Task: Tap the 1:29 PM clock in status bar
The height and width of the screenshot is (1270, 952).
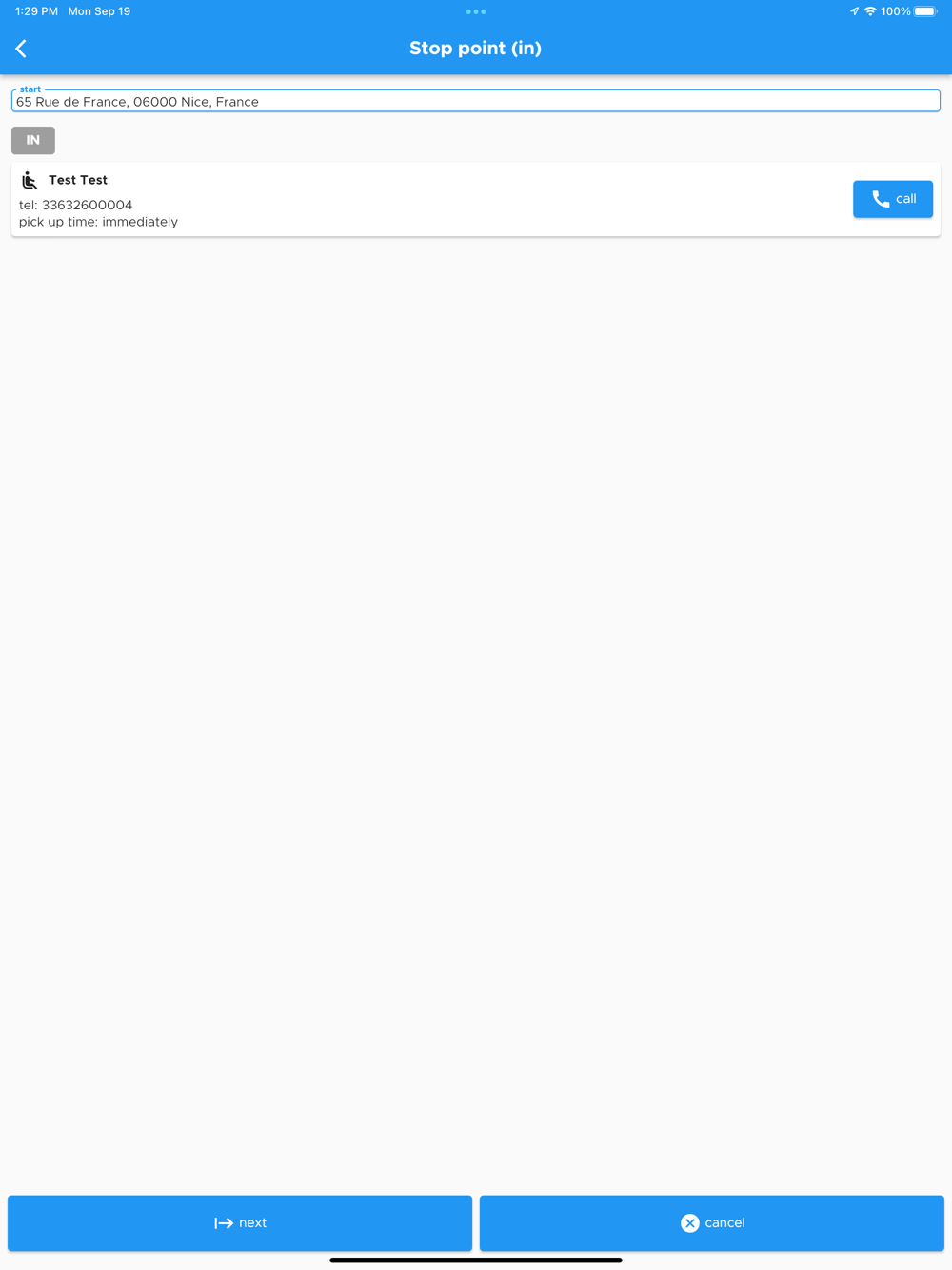Action: pos(36,11)
